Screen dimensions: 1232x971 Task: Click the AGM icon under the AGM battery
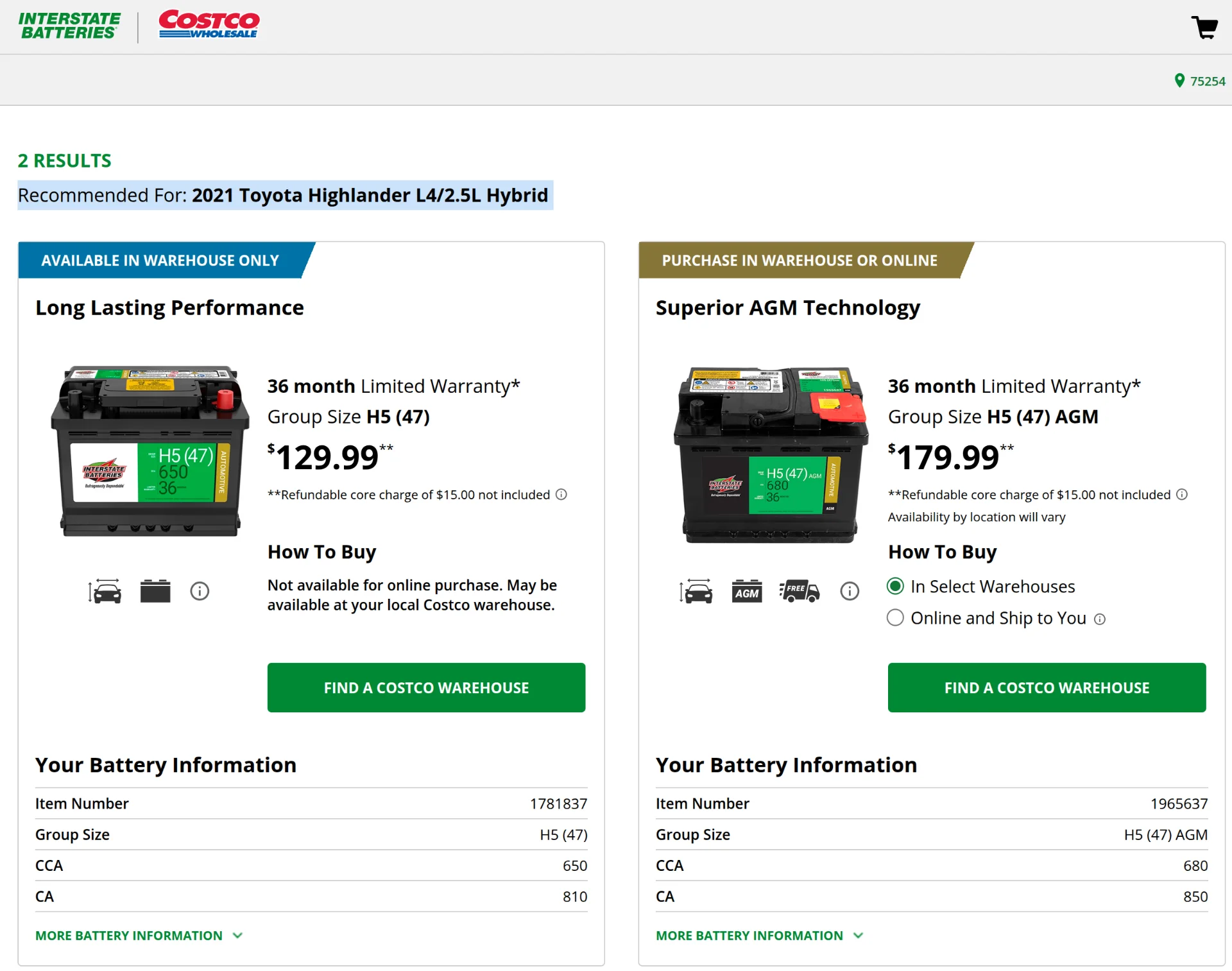[747, 591]
